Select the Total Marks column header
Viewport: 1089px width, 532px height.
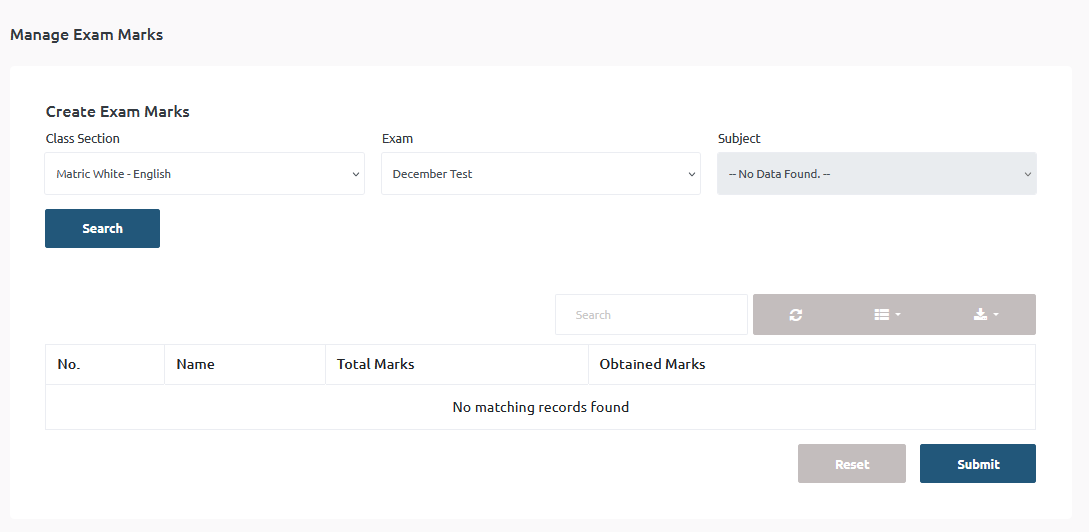(x=376, y=364)
